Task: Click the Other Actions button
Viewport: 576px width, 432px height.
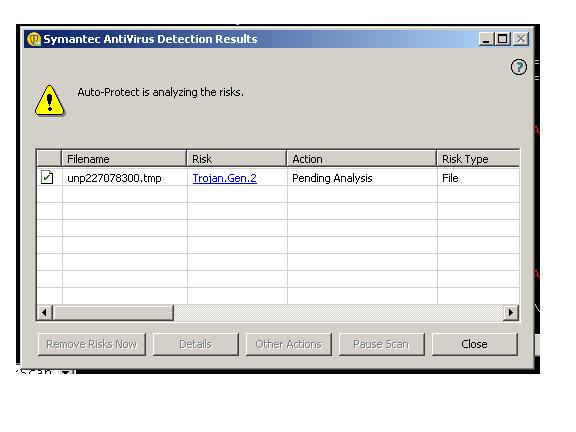Action: click(288, 344)
